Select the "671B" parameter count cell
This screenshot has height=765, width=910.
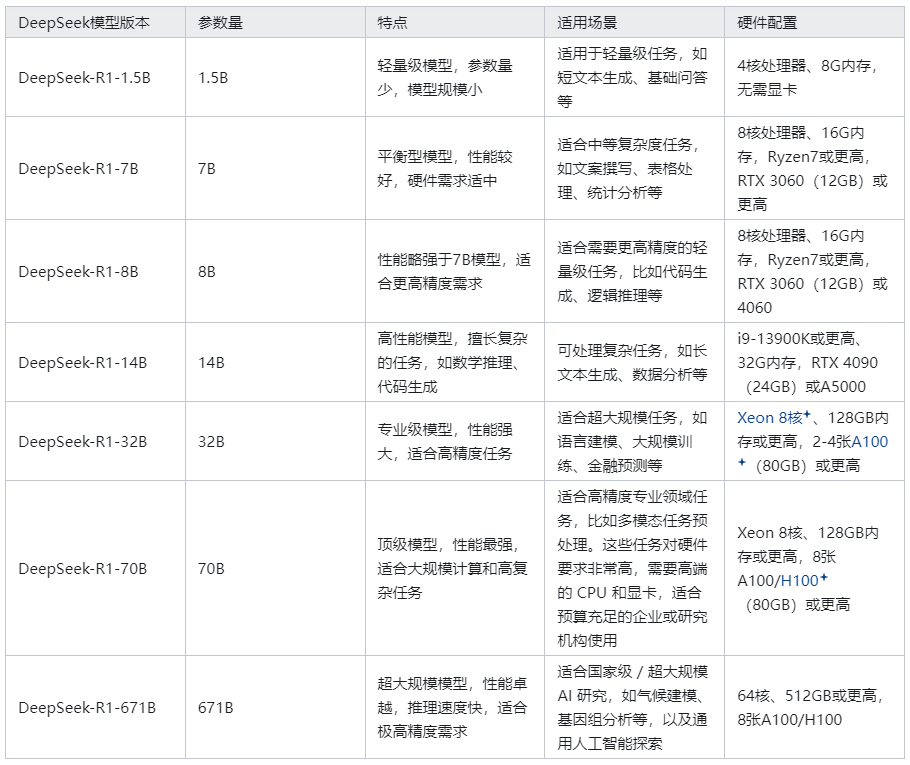pyautogui.click(x=216, y=708)
